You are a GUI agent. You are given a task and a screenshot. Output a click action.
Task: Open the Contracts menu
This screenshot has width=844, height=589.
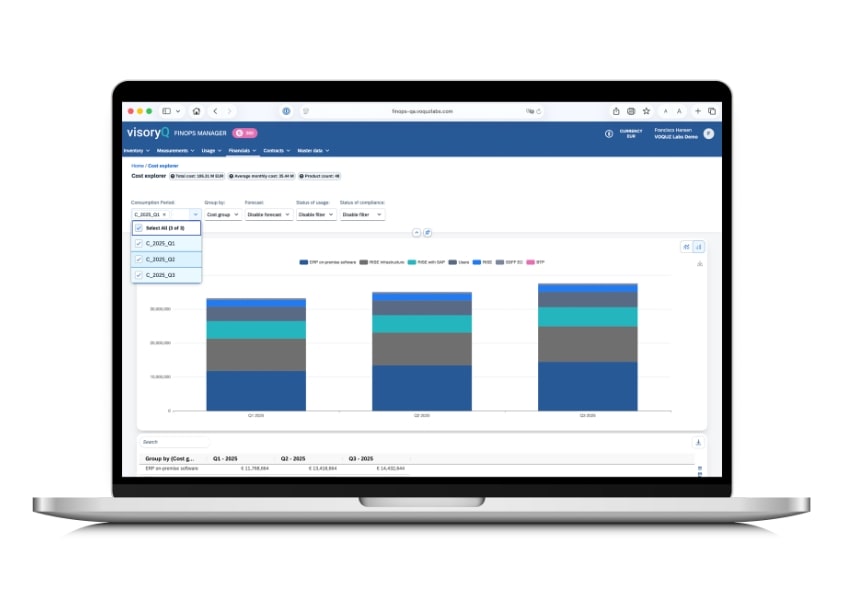277,151
